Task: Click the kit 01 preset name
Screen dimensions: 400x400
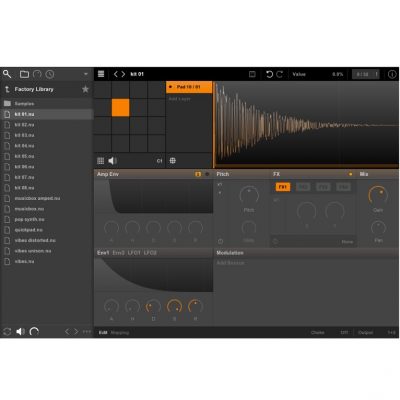Action: 137,74
